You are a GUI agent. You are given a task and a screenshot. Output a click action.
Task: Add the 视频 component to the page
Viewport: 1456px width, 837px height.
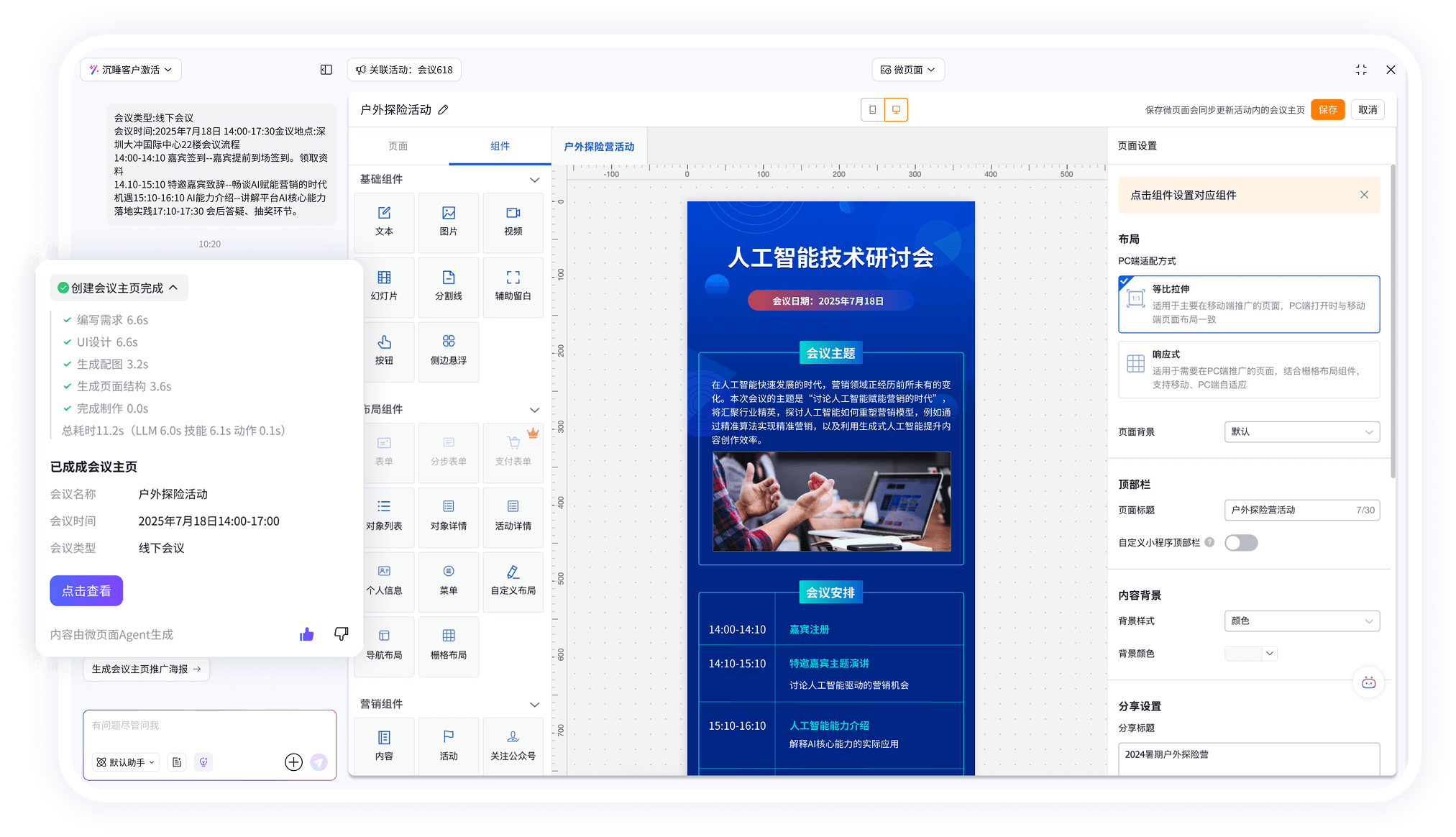tap(513, 221)
